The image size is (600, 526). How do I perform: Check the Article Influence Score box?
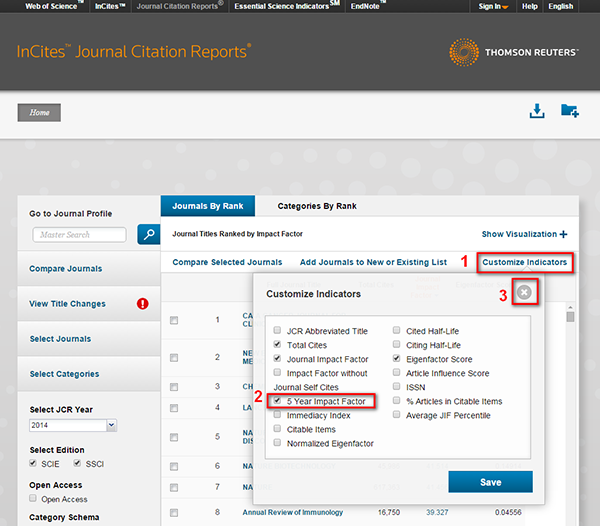[x=396, y=372]
